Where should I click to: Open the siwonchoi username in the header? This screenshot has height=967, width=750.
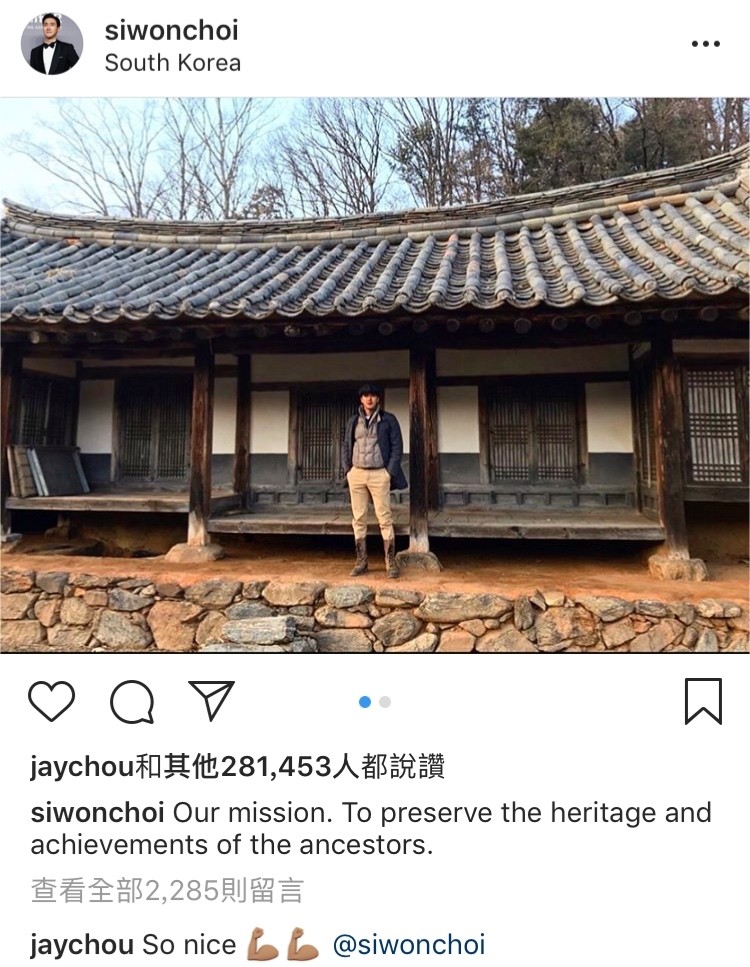click(x=171, y=31)
